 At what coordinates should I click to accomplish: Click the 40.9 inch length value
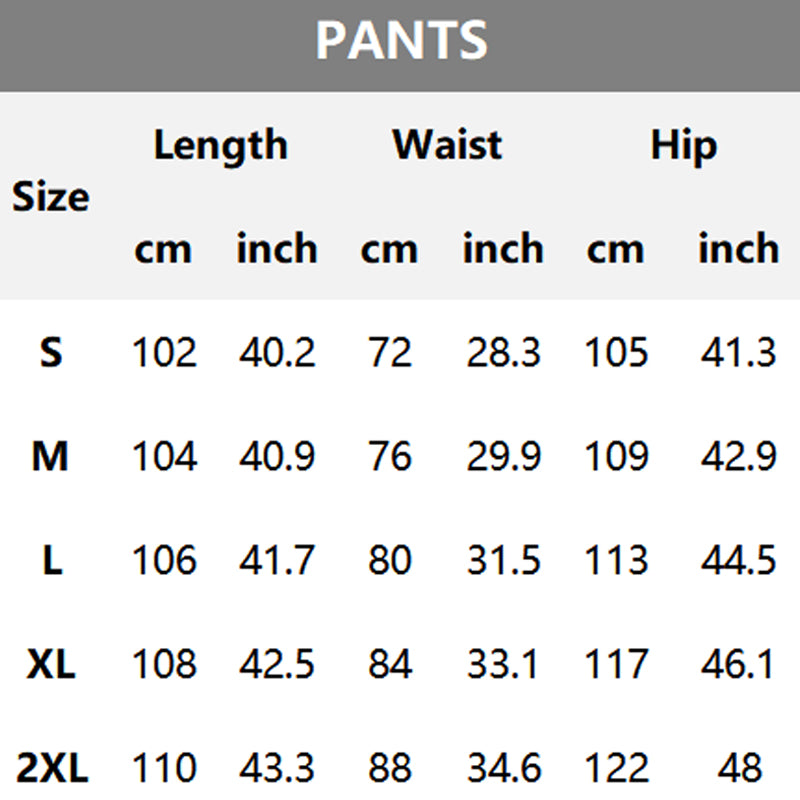point(276,458)
